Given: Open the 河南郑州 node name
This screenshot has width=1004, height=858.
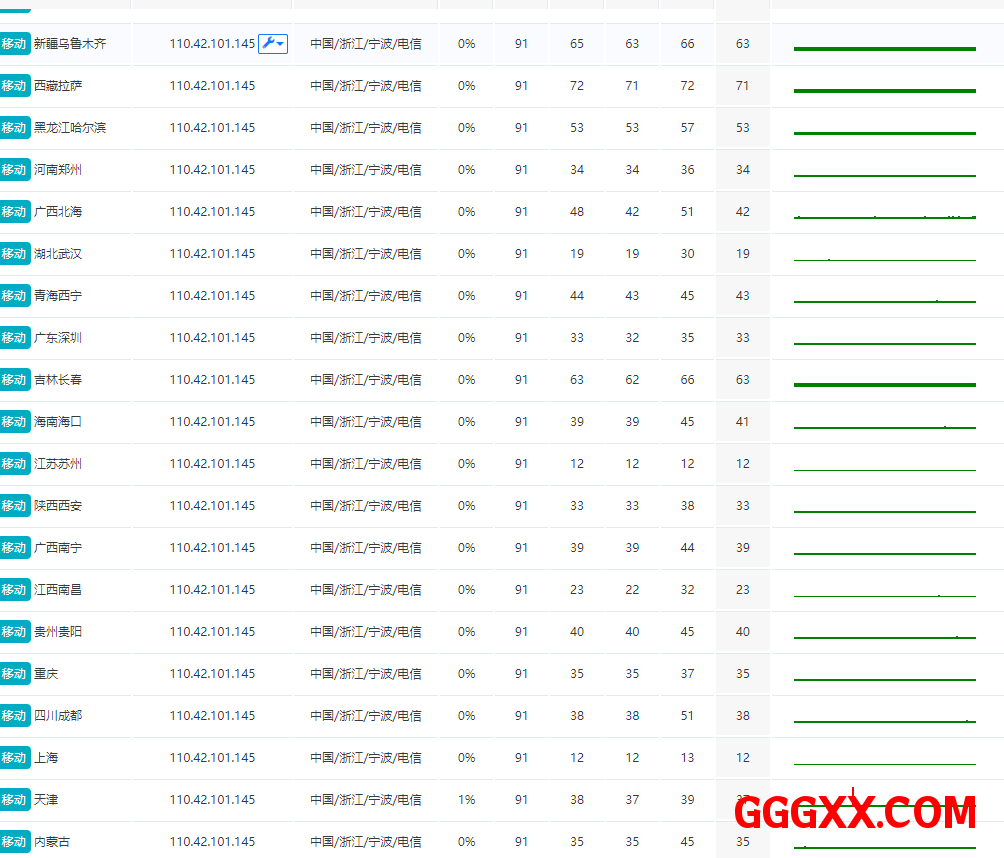Looking at the screenshot, I should click(x=58, y=170).
